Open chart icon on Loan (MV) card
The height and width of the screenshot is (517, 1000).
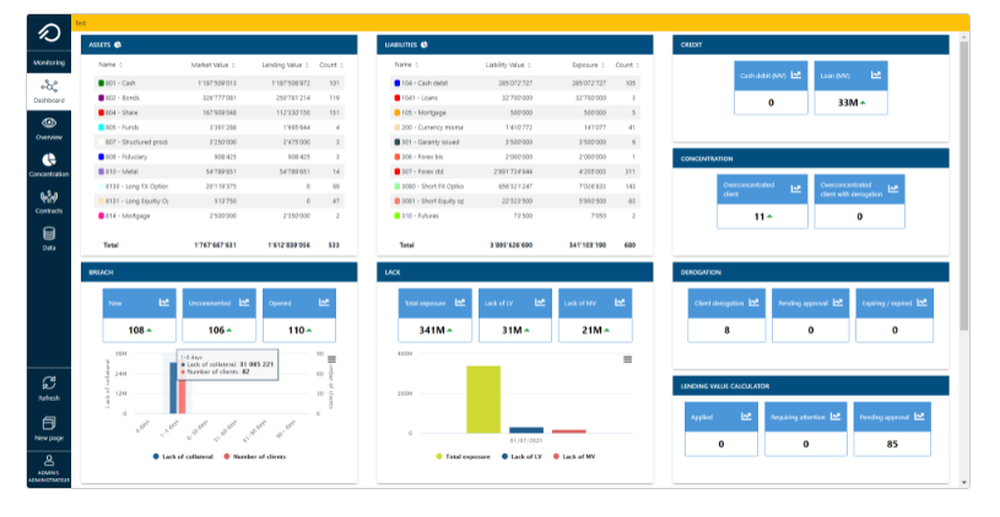(876, 75)
